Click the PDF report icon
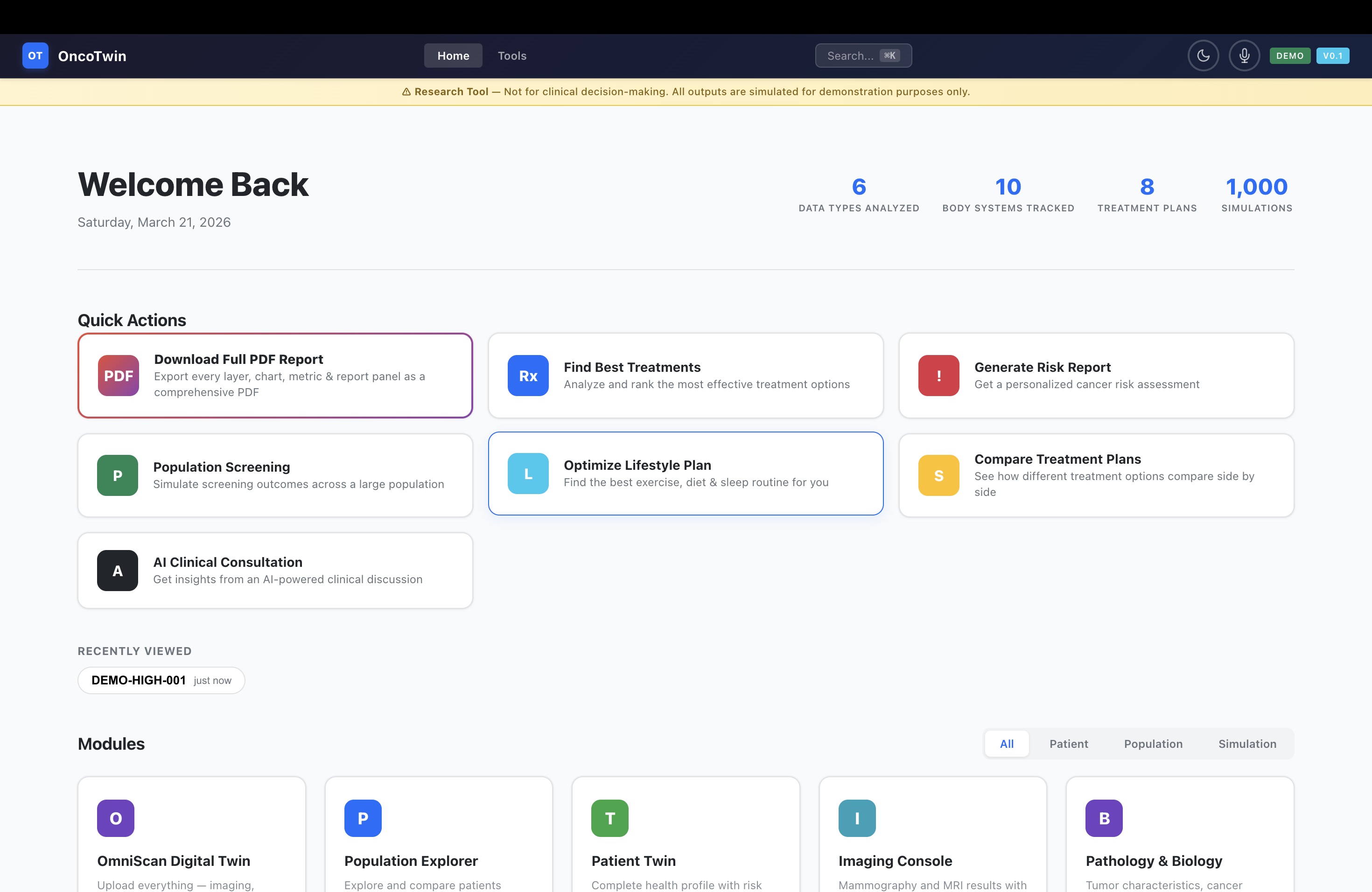This screenshot has width=1372, height=892. [118, 376]
